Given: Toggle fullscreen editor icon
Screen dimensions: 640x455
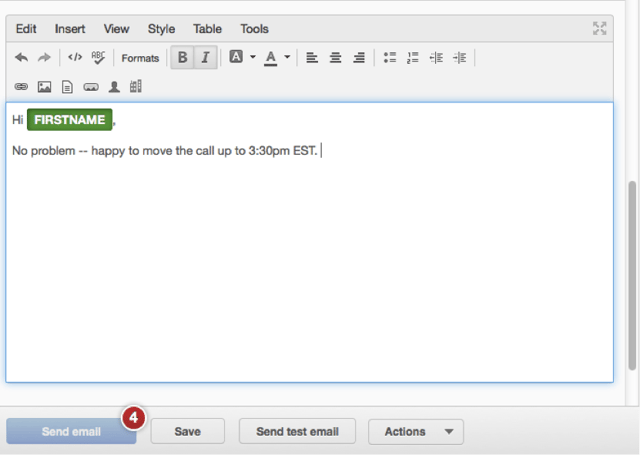Looking at the screenshot, I should (600, 29).
